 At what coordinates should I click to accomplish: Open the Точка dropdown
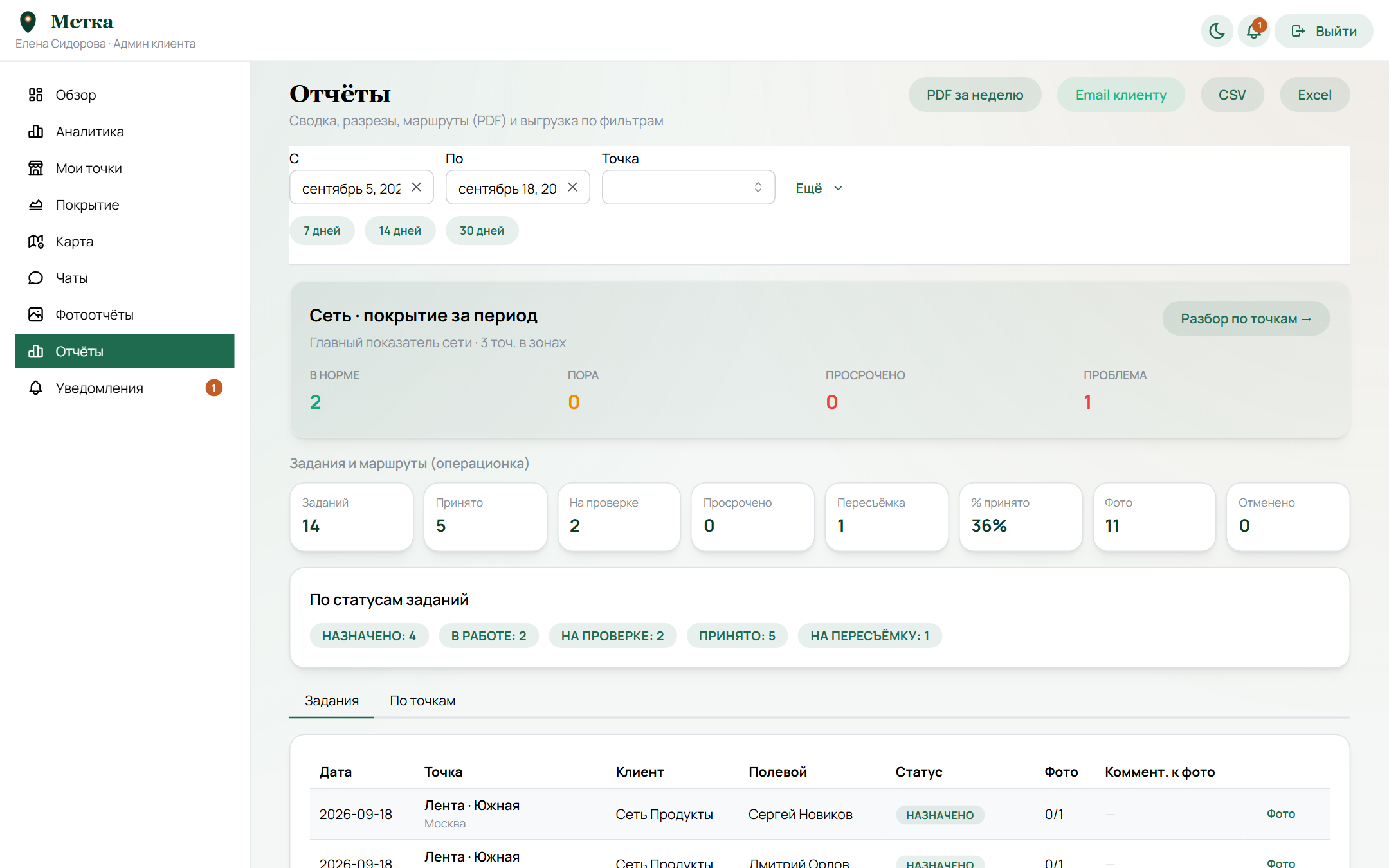(x=688, y=187)
